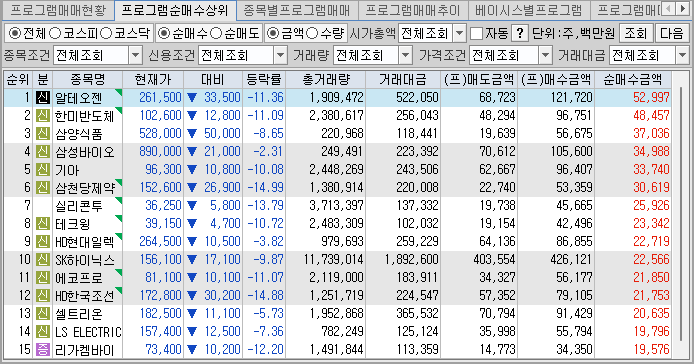Viewport: 694px width, 364px height.
Task: Click the 신 badge in 삼성바이오 row
Action: tap(42, 151)
